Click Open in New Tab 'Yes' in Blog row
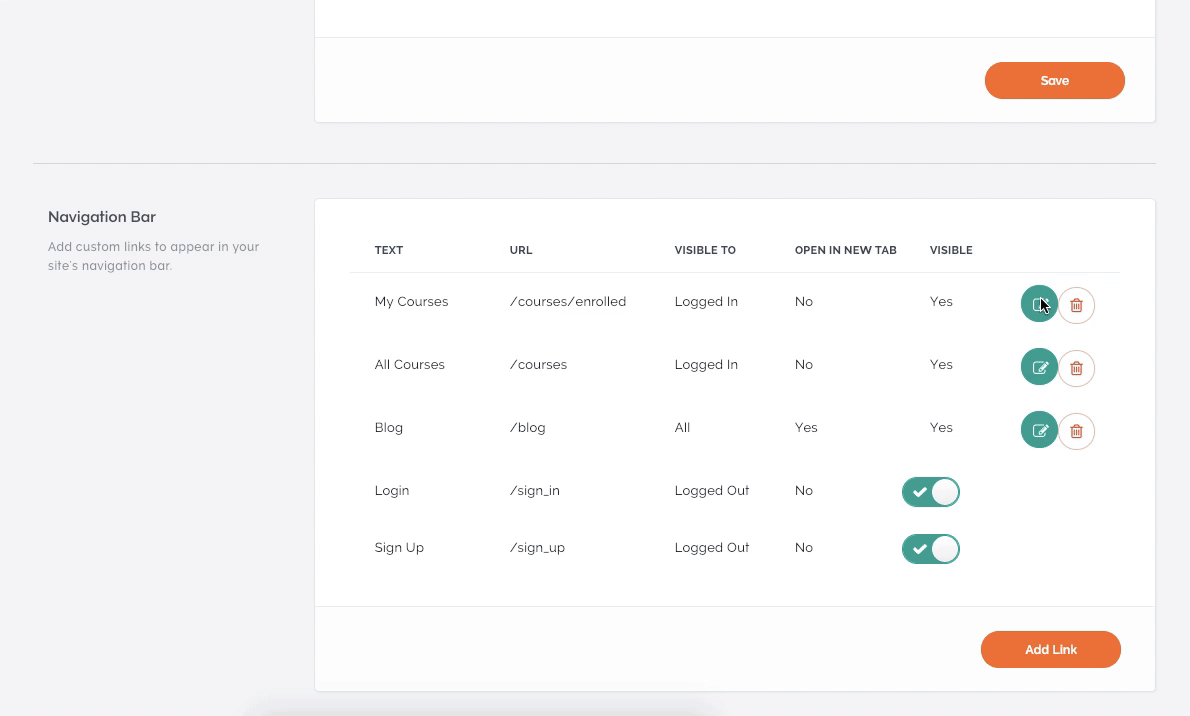This screenshot has height=716, width=1190. tap(806, 427)
